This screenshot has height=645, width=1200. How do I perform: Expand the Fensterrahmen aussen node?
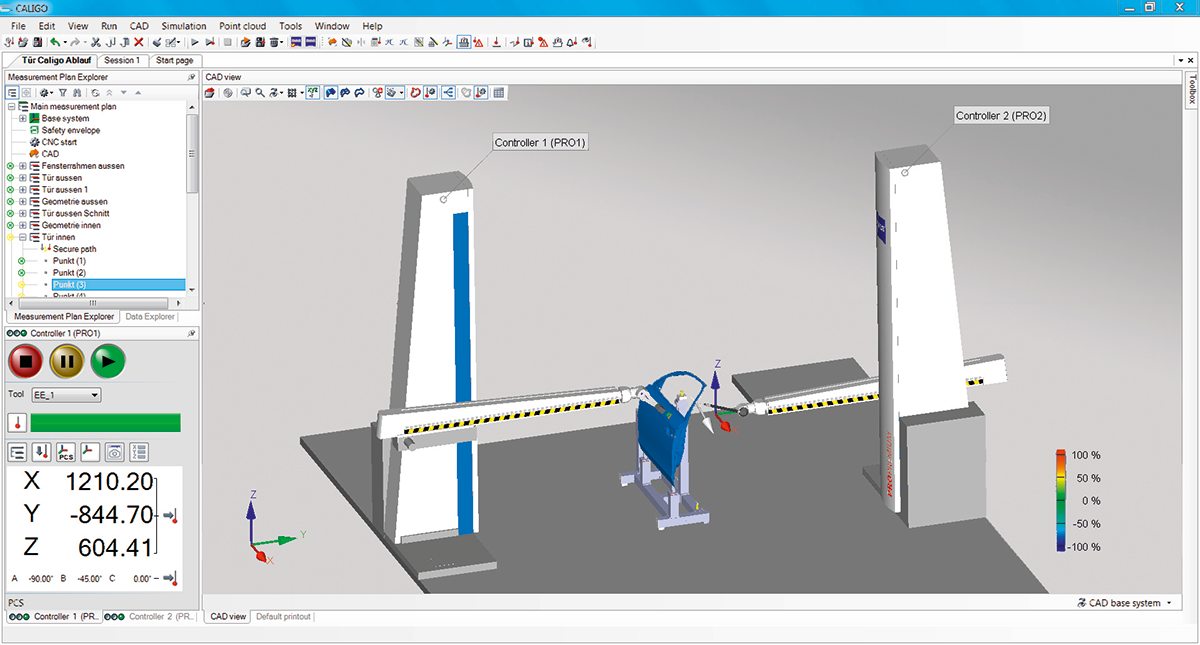22,166
